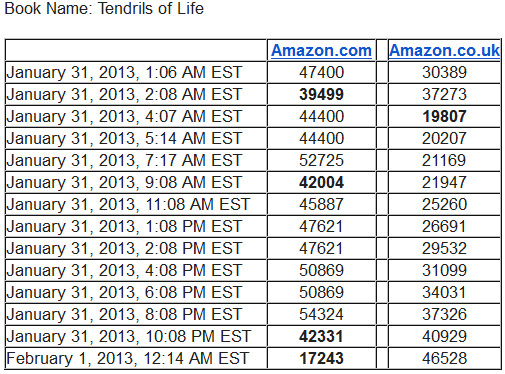Image resolution: width=505 pixels, height=374 pixels.
Task: Click the January 31 11:08 AM EST cell
Action: coord(136,204)
